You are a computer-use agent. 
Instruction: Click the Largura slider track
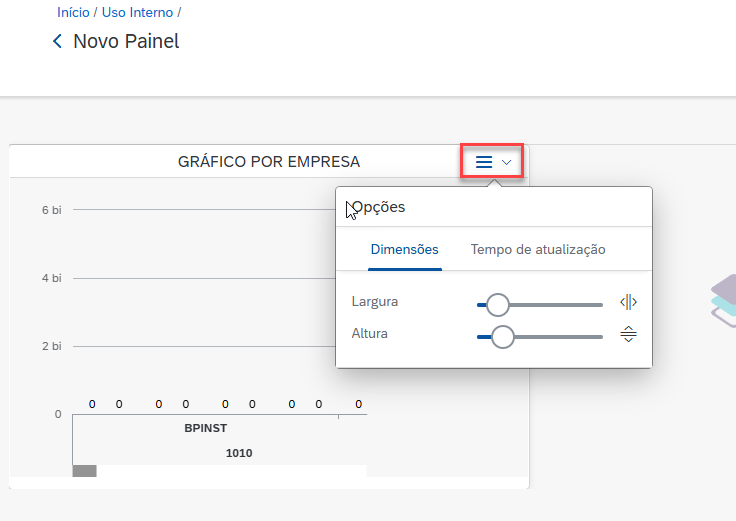(x=560, y=304)
